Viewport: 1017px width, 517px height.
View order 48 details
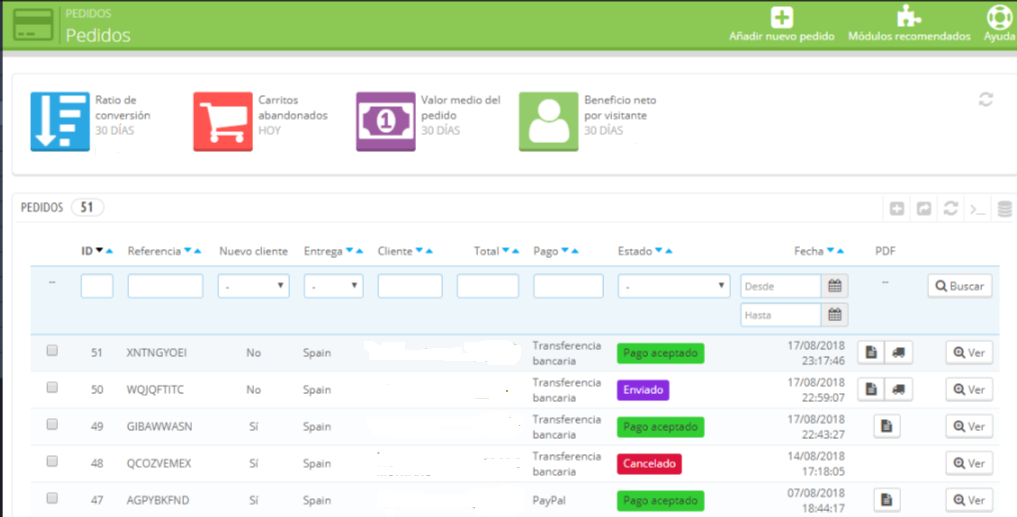click(969, 464)
